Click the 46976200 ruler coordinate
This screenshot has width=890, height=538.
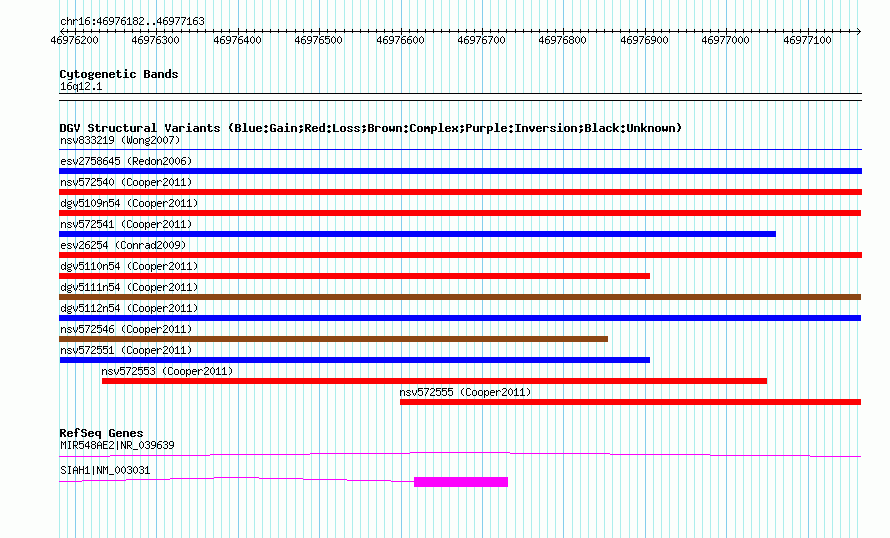point(74,40)
